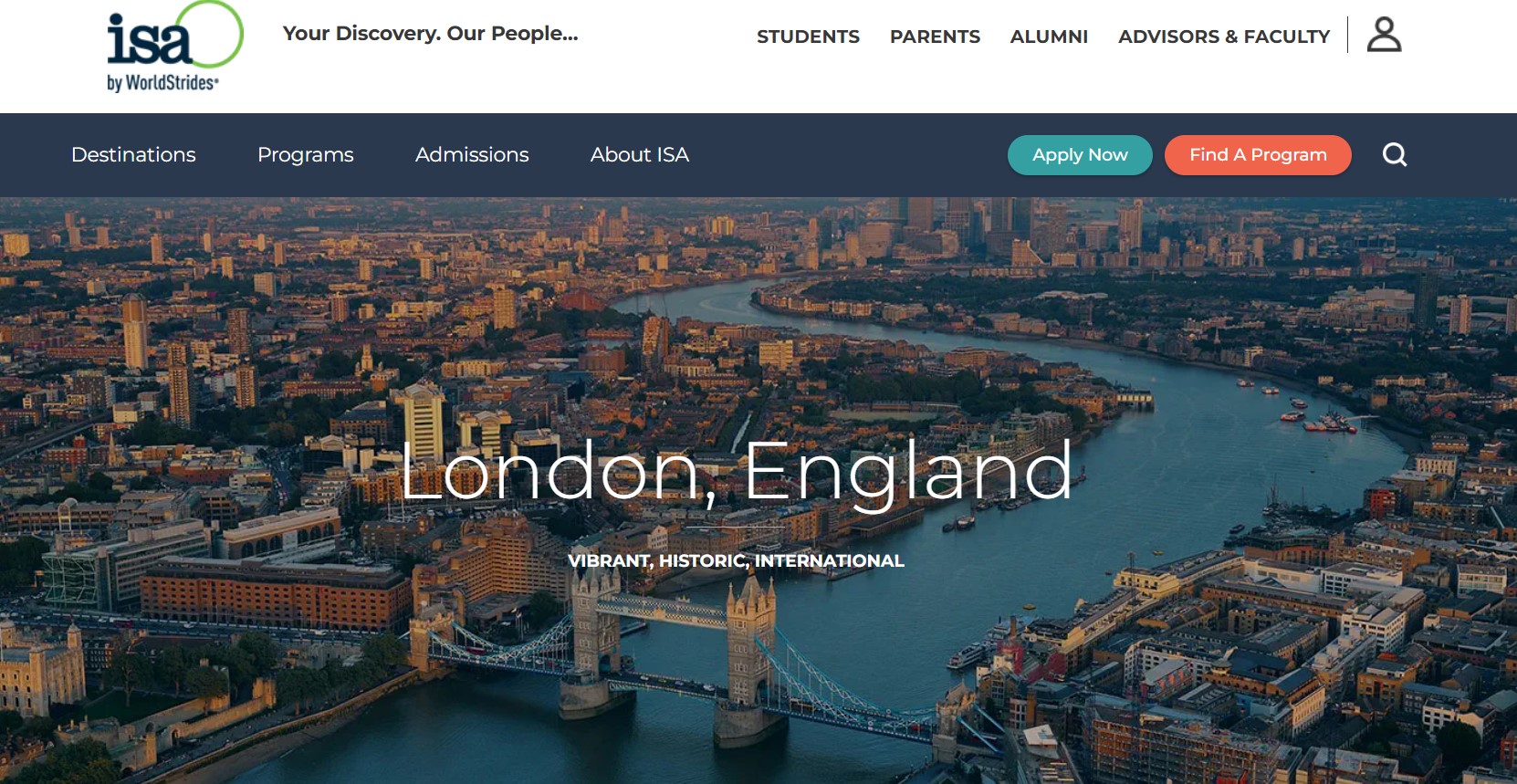This screenshot has width=1517, height=784.
Task: Open the Admissions menu item
Action: [x=472, y=155]
